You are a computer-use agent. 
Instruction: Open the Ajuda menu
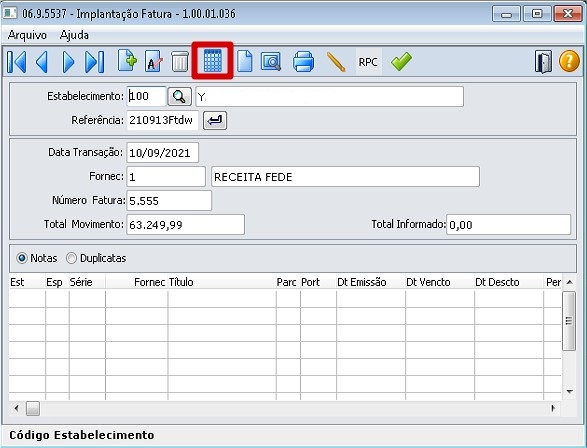(74, 35)
